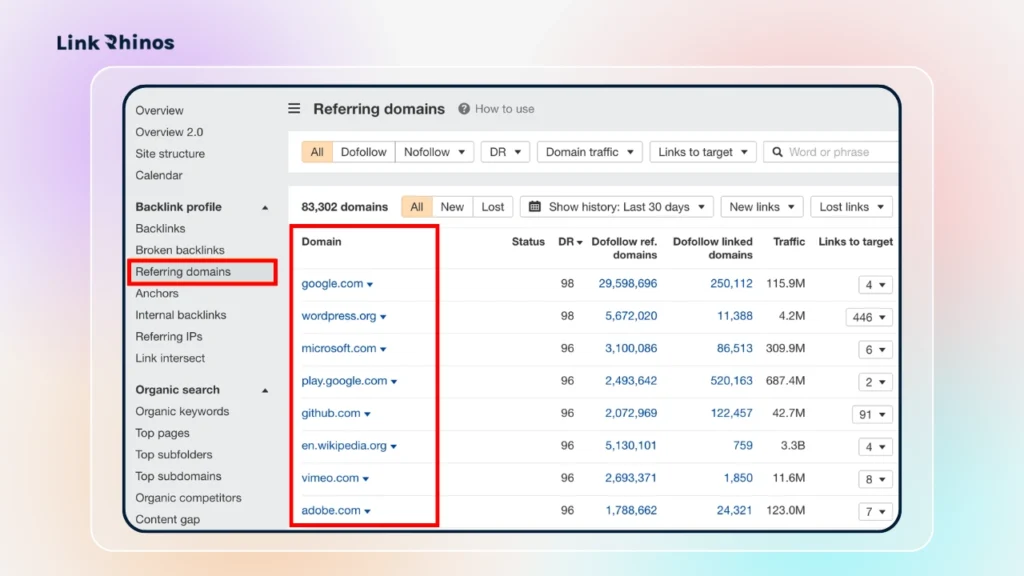Expand adobe.com links to target dropdown 7
1024x576 pixels.
875,511
